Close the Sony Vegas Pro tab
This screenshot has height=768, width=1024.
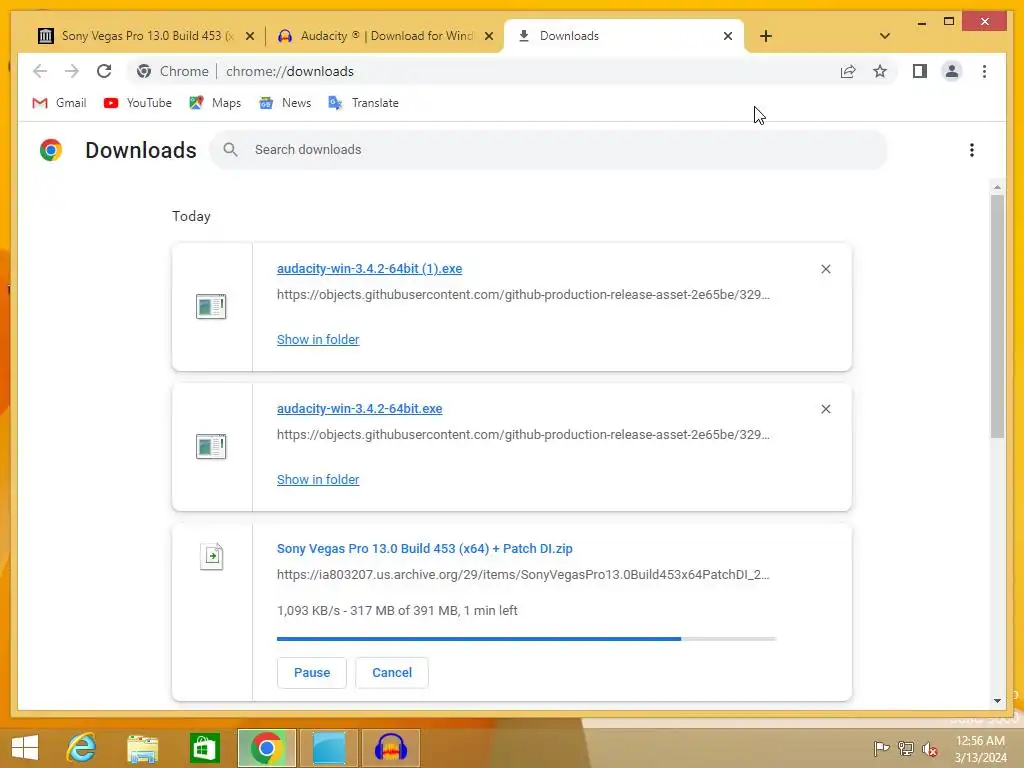tap(249, 36)
